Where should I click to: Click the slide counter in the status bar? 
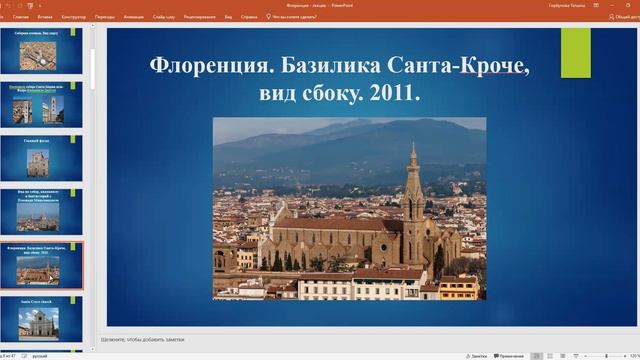tap(7, 356)
